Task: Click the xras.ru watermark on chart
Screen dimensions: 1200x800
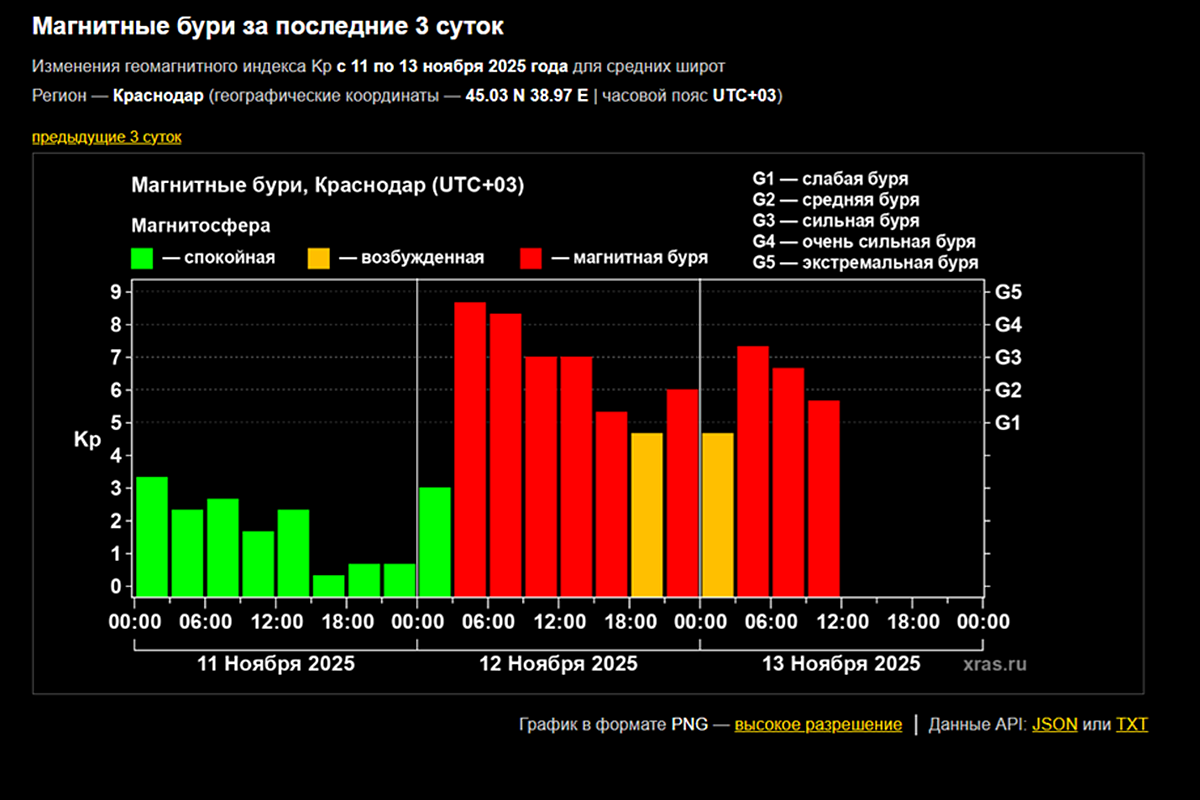Action: click(995, 663)
